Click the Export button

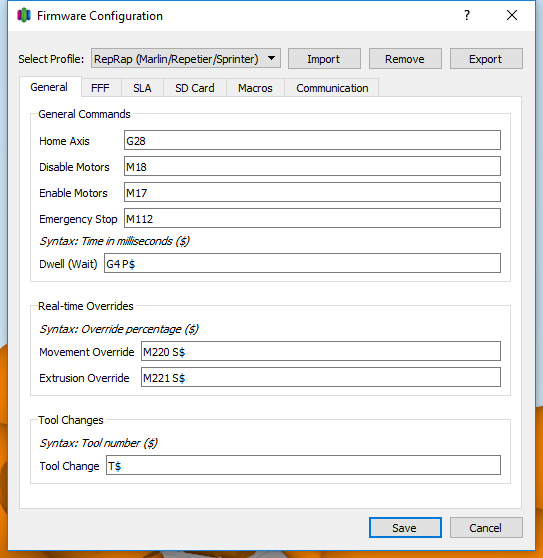click(486, 59)
